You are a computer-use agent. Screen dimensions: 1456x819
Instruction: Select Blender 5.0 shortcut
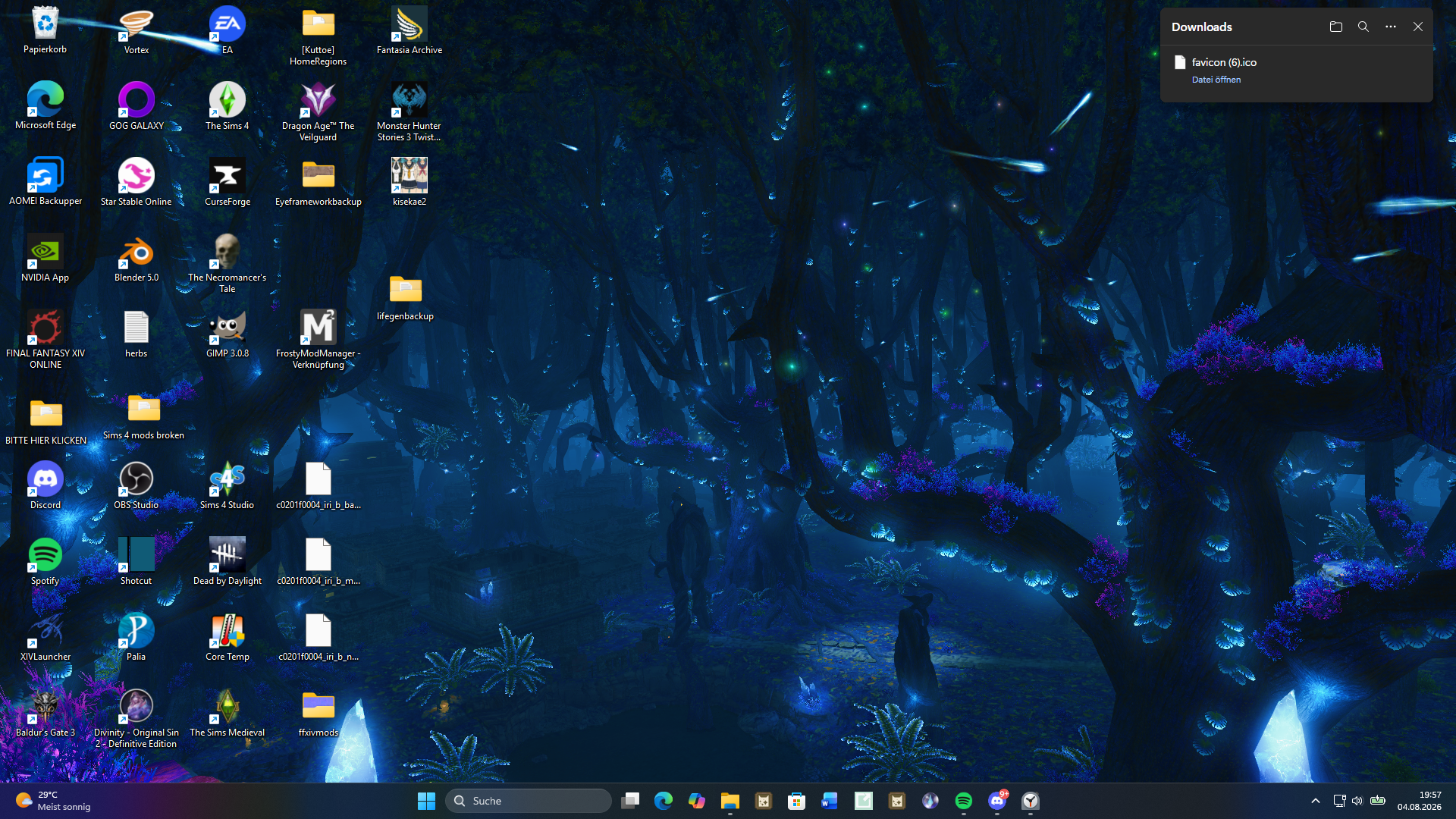pos(136,258)
